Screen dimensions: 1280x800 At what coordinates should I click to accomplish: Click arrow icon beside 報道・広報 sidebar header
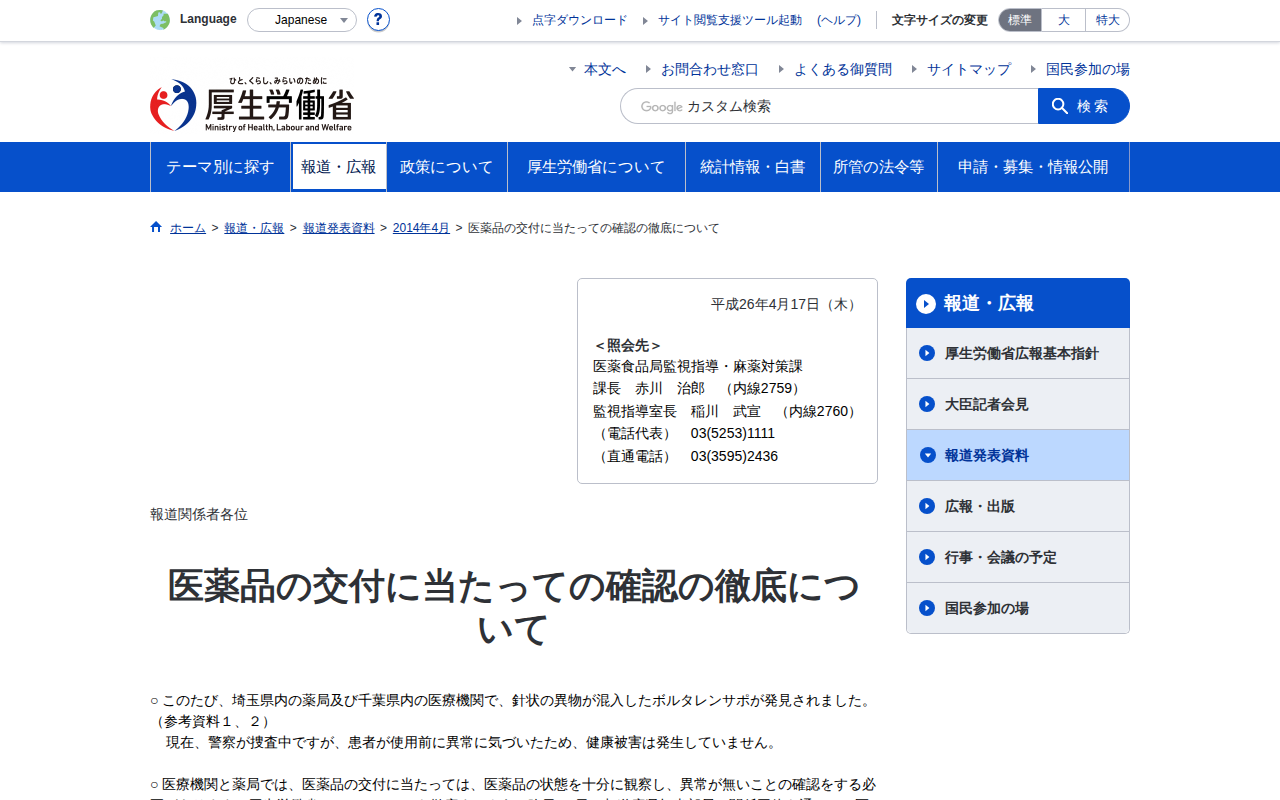926,303
